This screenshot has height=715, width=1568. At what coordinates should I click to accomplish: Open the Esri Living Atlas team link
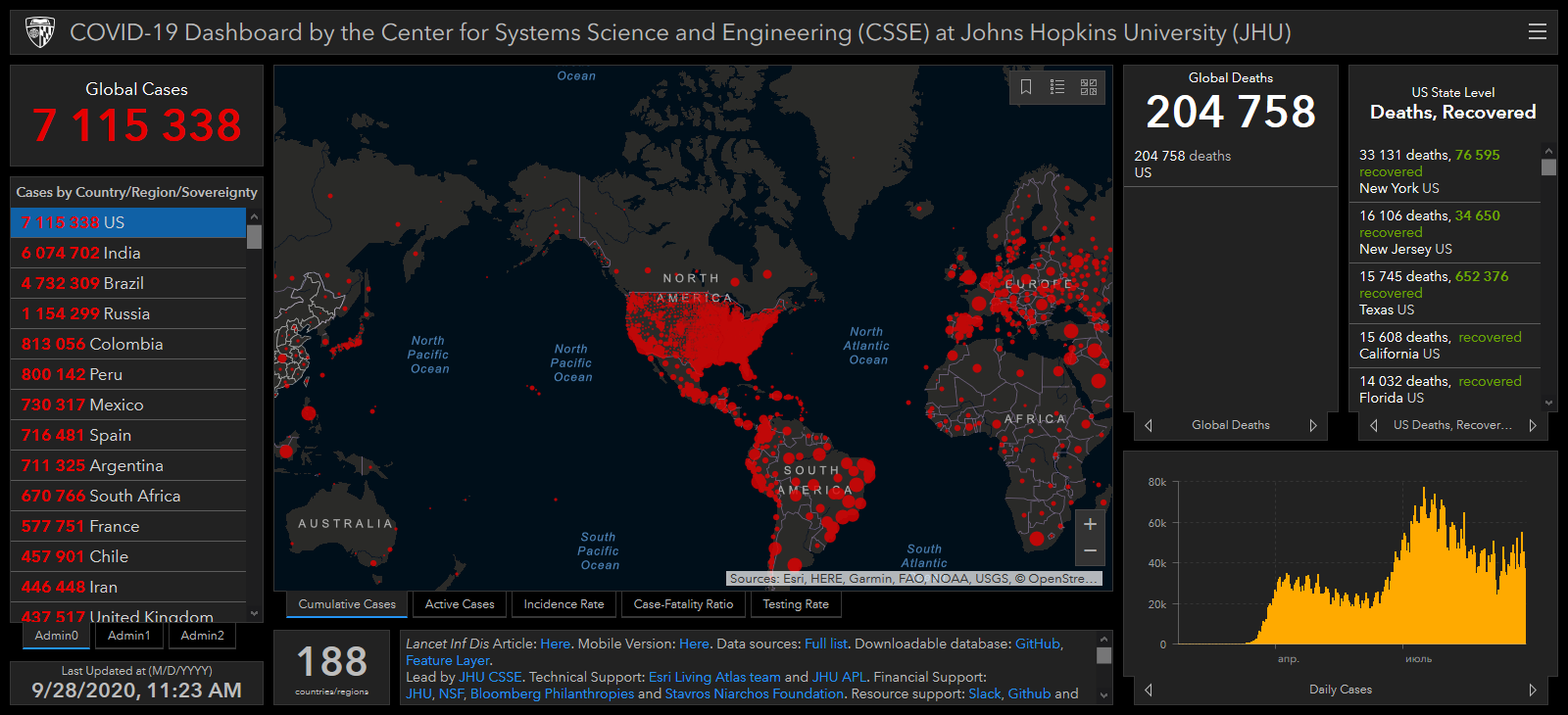(x=714, y=677)
